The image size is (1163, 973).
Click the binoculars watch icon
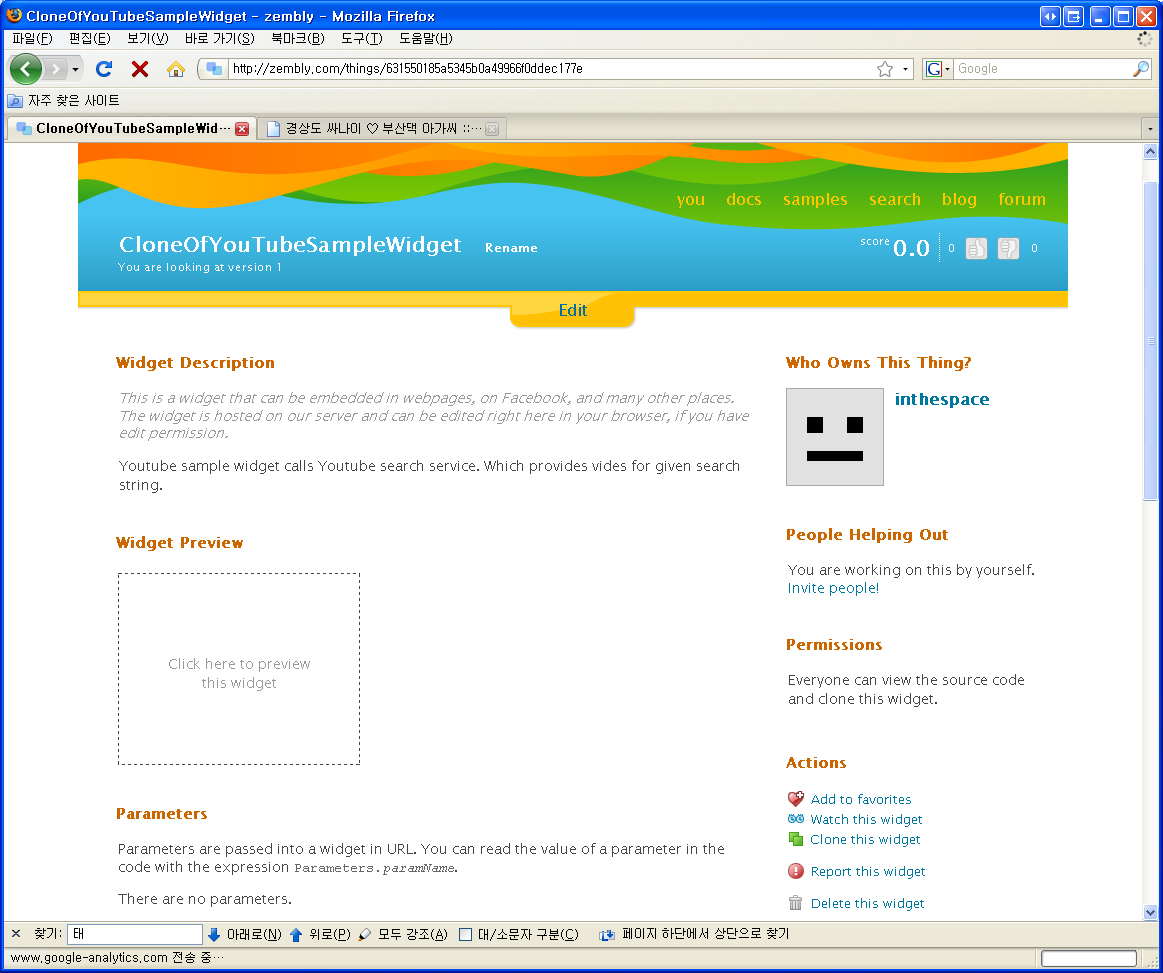[x=796, y=819]
